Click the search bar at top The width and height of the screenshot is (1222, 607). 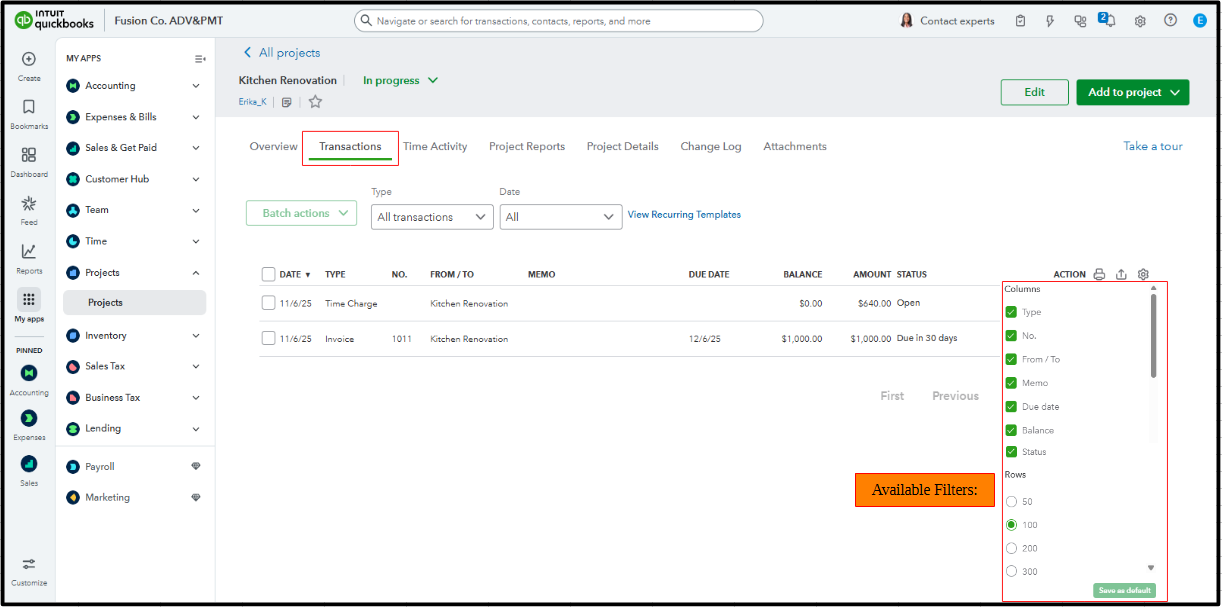559,21
